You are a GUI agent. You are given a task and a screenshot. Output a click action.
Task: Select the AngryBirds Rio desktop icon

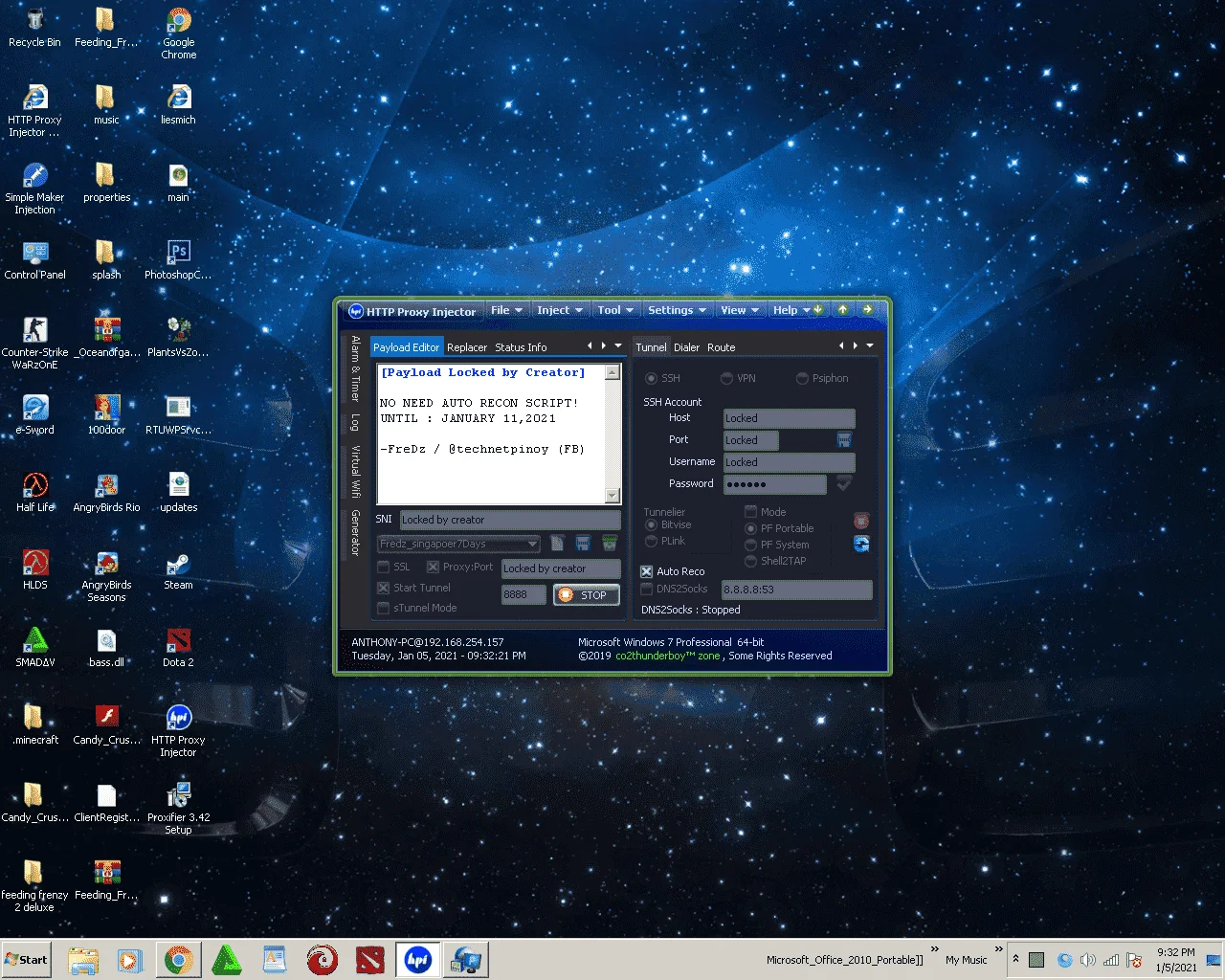coord(107,493)
